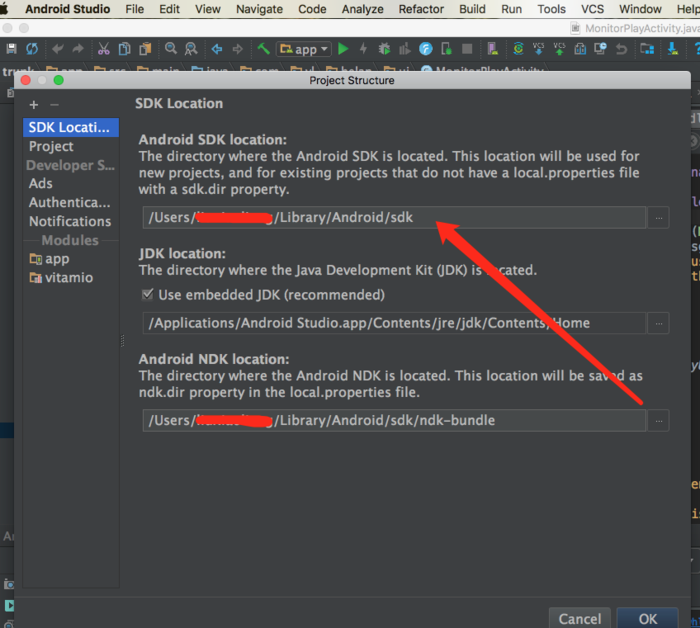Toggle Use embedded JDK checkbox

click(147, 294)
